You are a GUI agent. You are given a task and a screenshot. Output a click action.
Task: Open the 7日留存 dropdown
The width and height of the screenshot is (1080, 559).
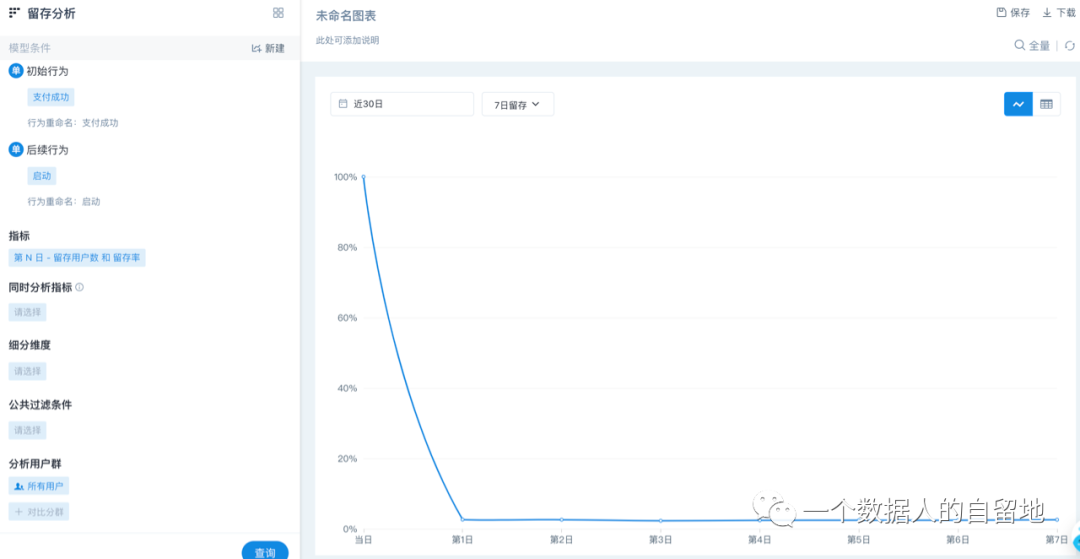point(518,104)
